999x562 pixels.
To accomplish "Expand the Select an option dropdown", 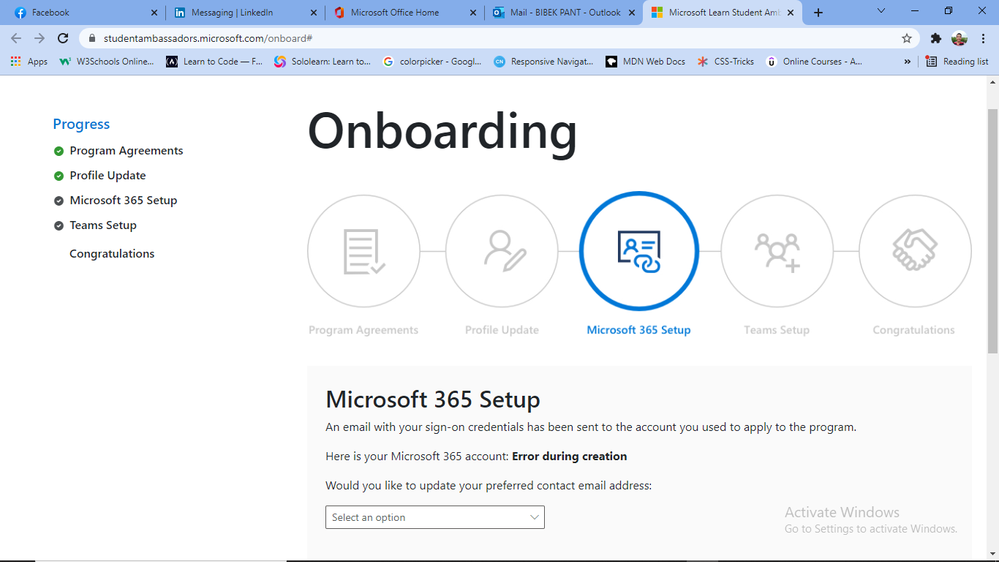I will [x=435, y=517].
